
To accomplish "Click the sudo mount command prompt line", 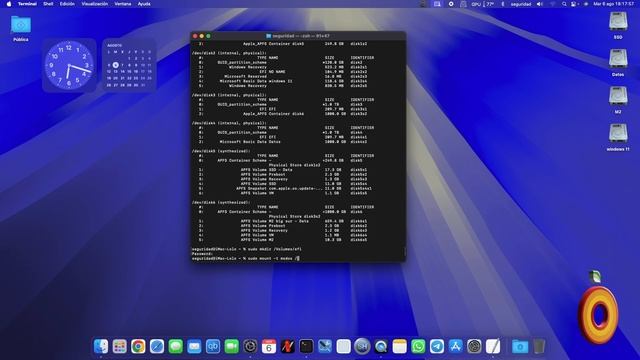I will pos(245,258).
